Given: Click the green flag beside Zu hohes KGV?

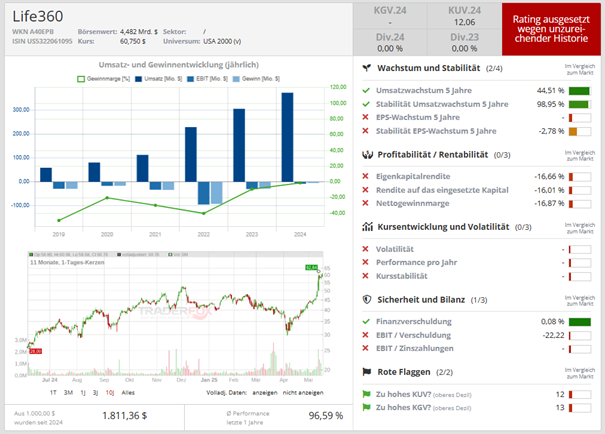Looking at the screenshot, I should click(366, 407).
